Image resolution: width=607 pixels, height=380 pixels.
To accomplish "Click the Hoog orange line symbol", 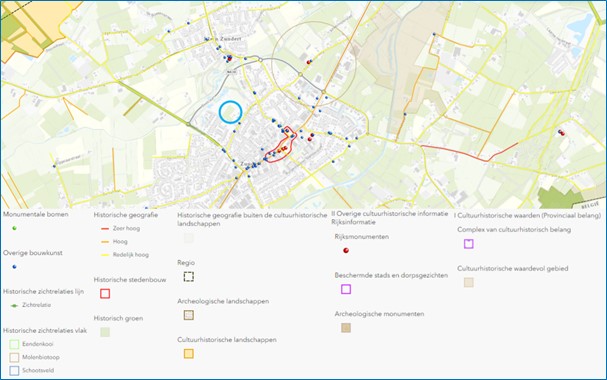I will (x=105, y=242).
